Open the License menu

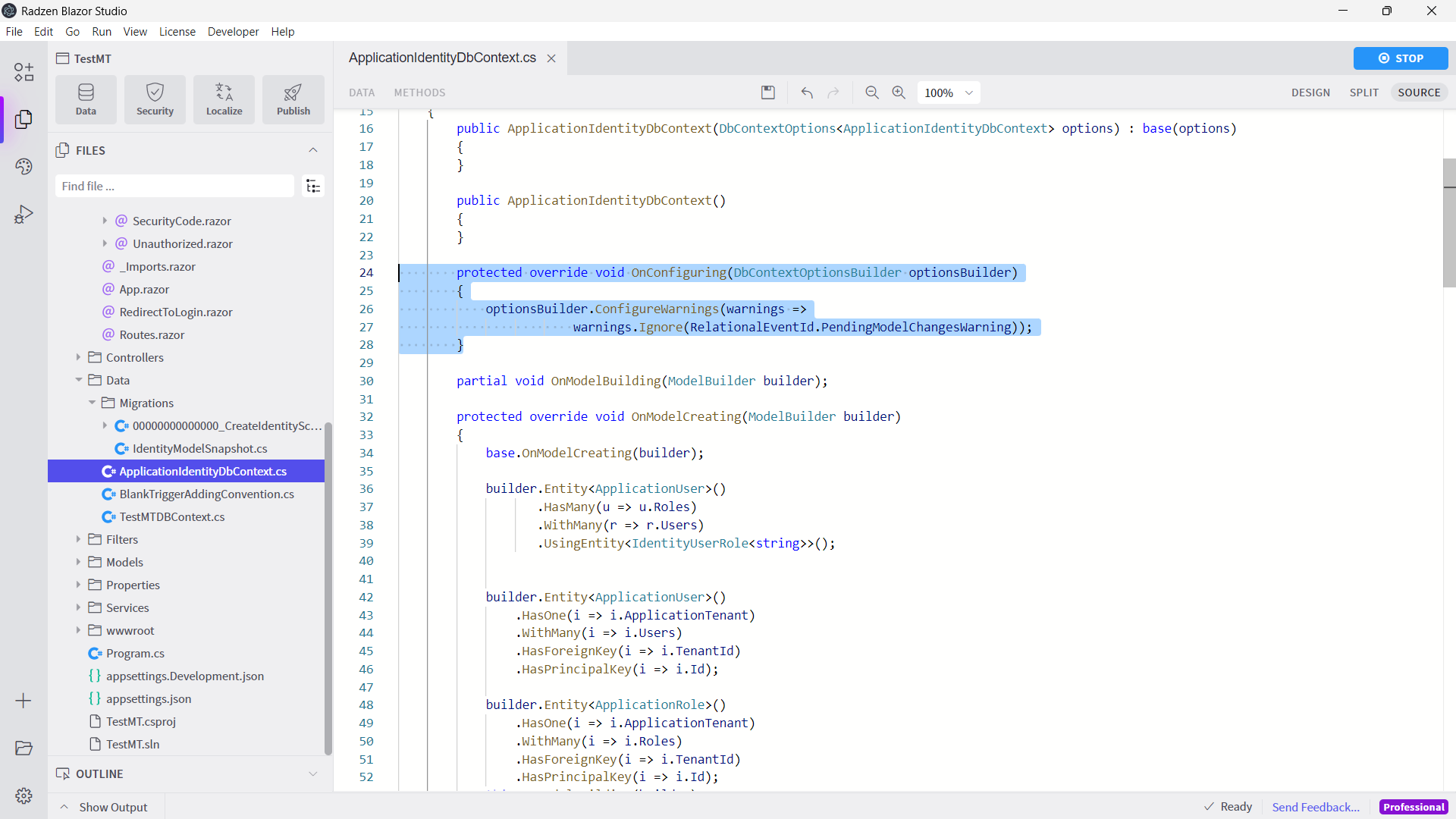[x=177, y=31]
